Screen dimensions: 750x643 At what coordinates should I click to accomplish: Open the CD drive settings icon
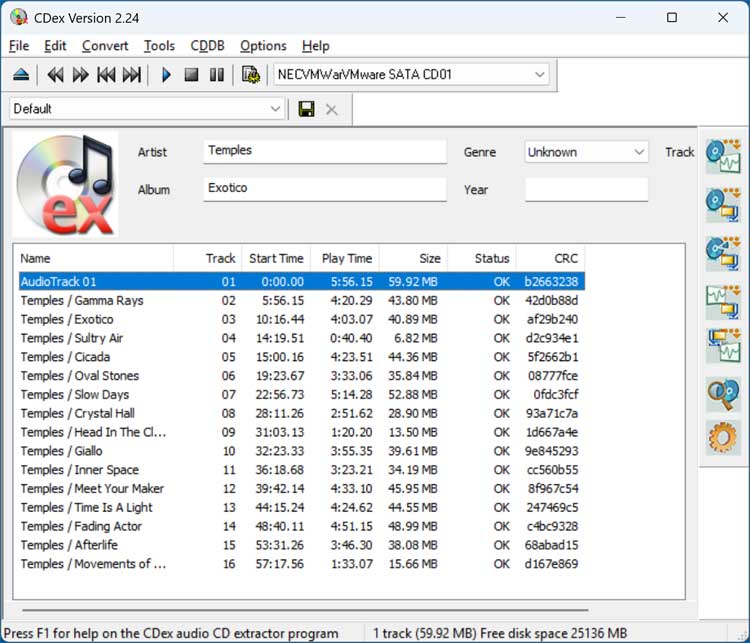(x=251, y=75)
